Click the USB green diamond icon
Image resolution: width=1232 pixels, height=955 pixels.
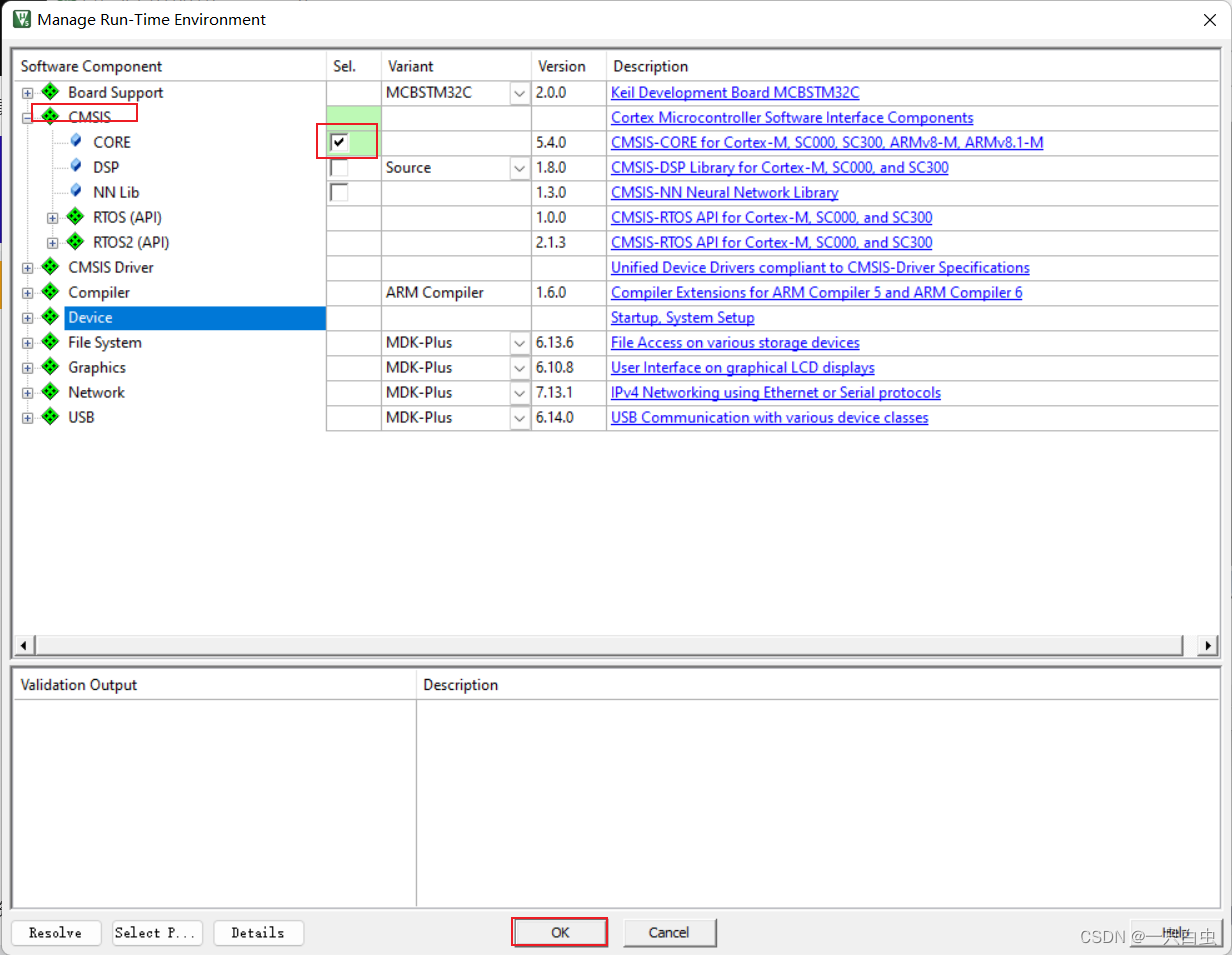50,417
